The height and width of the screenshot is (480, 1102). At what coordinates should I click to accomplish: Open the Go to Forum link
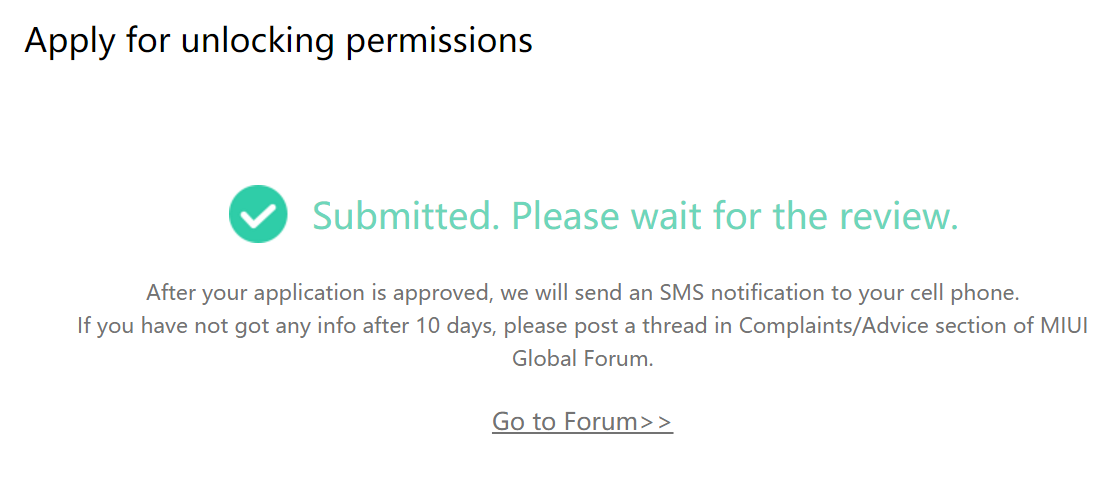[x=582, y=421]
